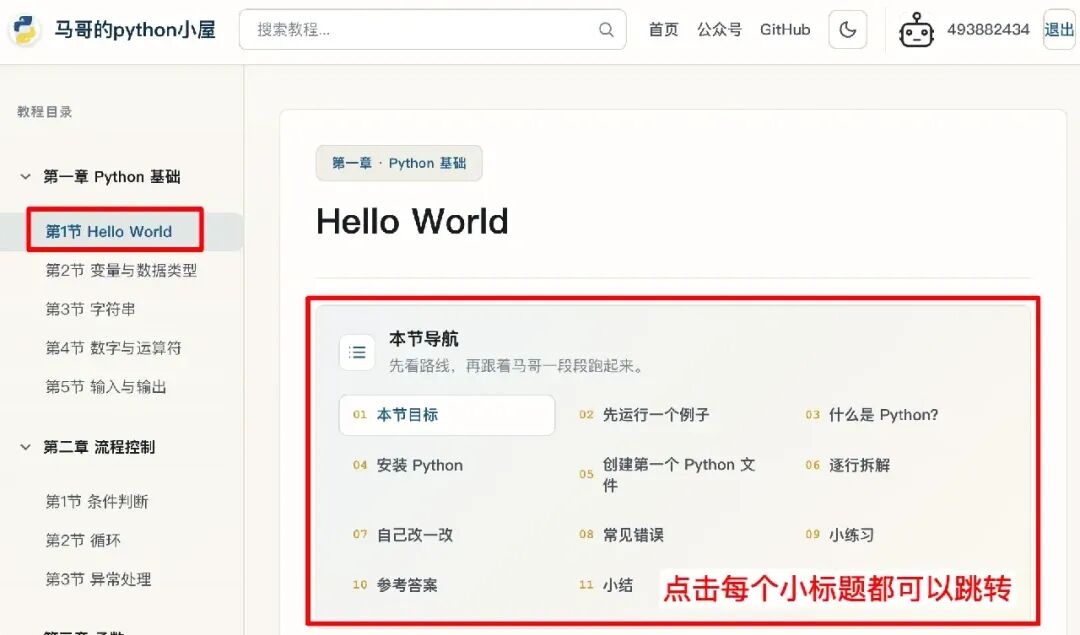Jump to 07 自己改一改
The height and width of the screenshot is (635, 1080).
[403, 535]
